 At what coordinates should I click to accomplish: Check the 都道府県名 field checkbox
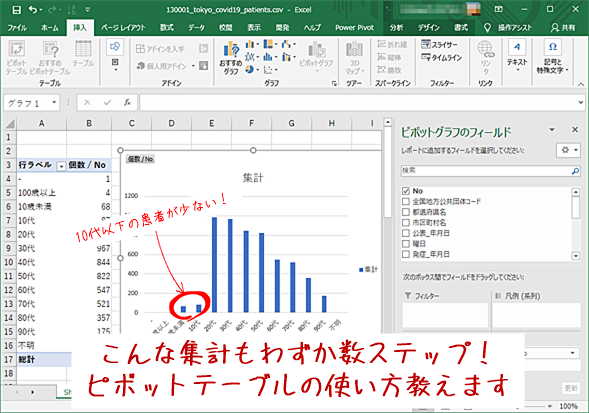(x=406, y=212)
